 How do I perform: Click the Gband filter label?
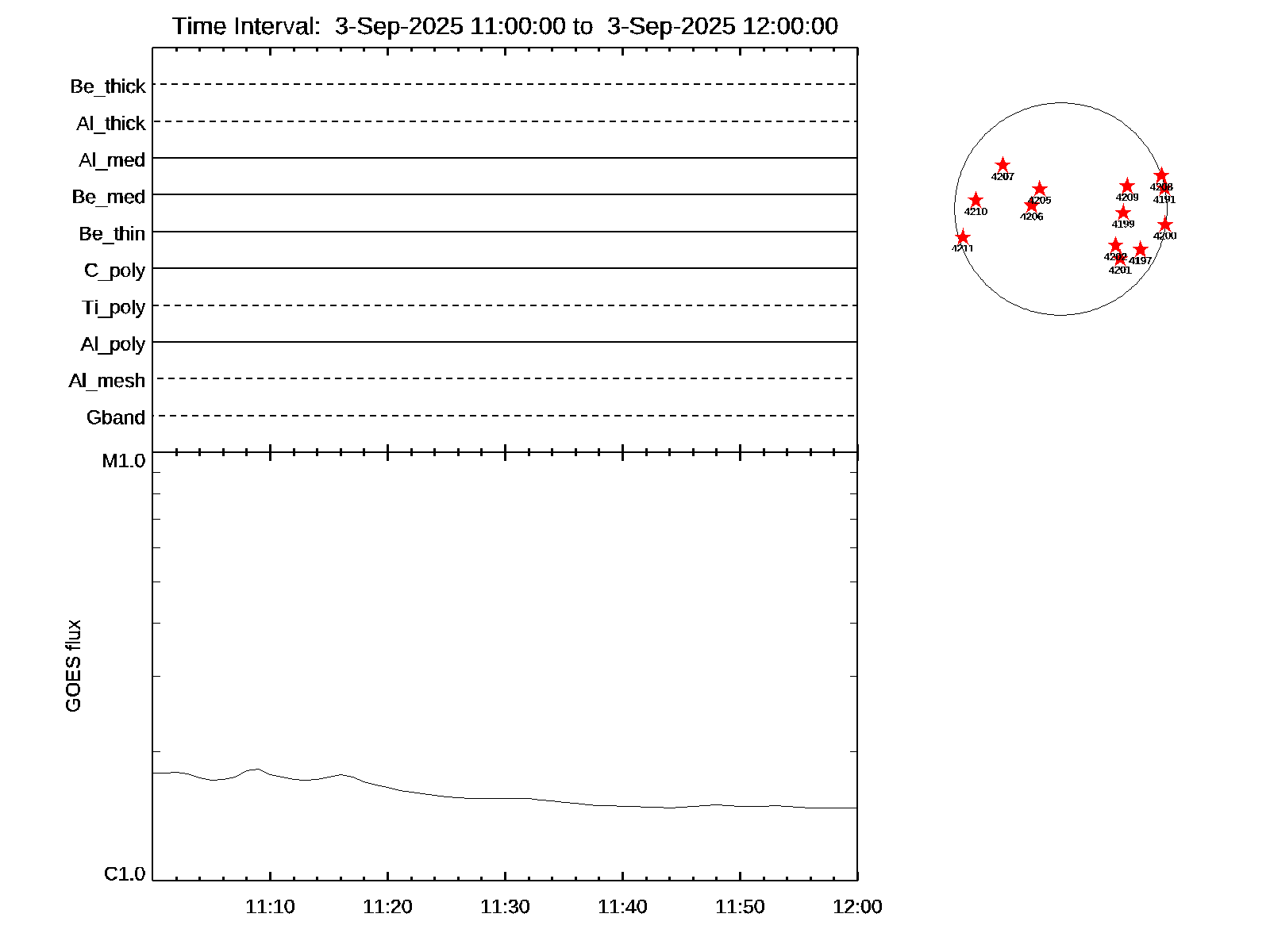pyautogui.click(x=116, y=417)
